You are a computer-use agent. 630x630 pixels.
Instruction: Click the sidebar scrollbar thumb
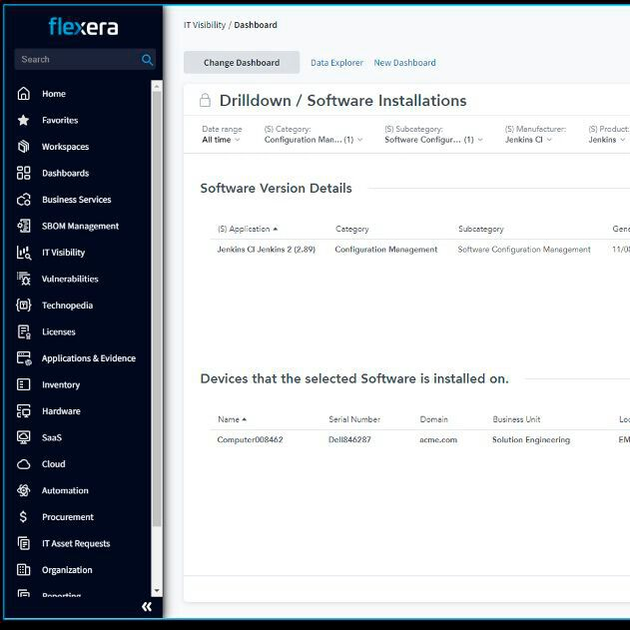pos(157,309)
